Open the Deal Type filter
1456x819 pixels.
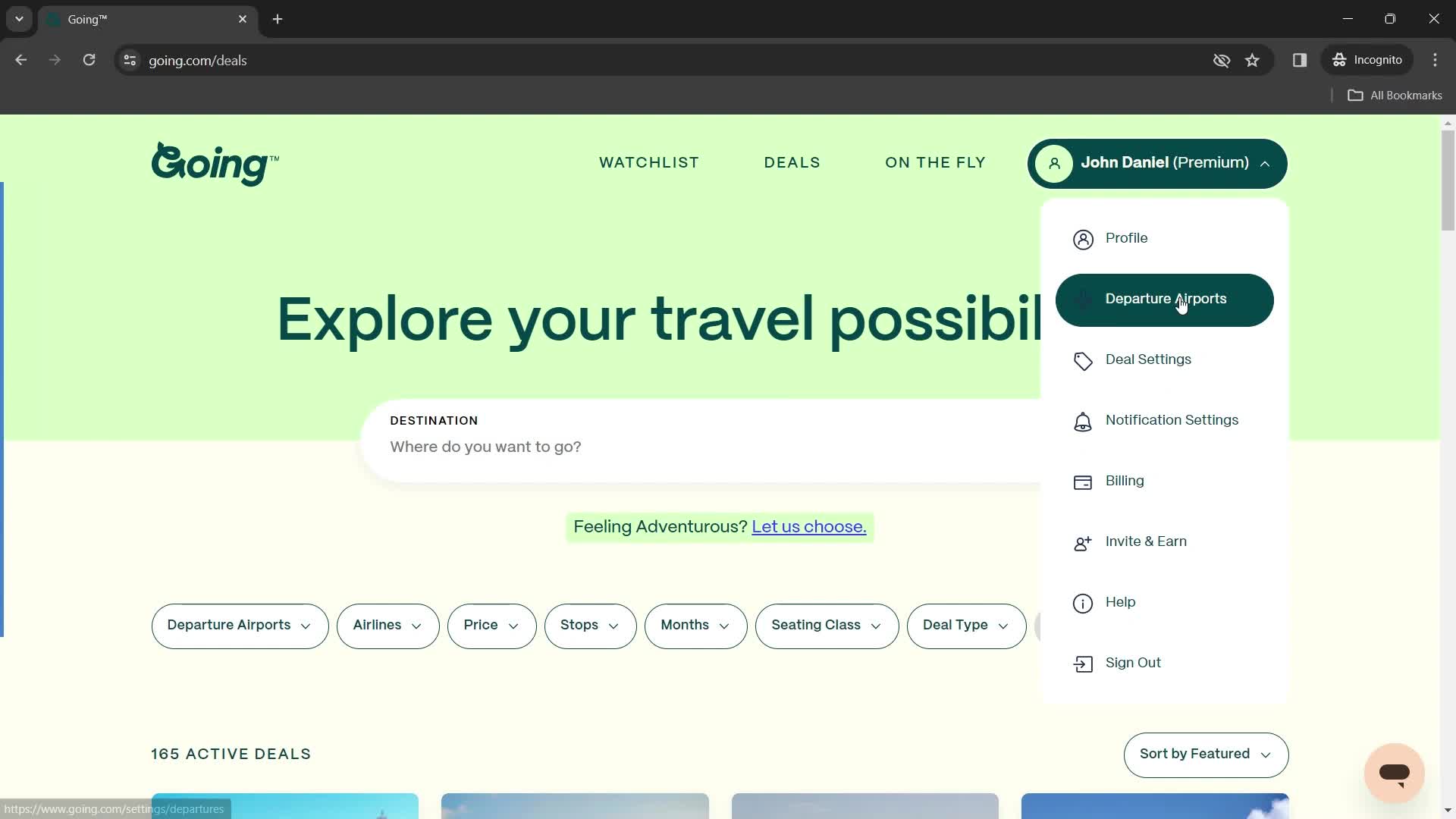pyautogui.click(x=965, y=626)
